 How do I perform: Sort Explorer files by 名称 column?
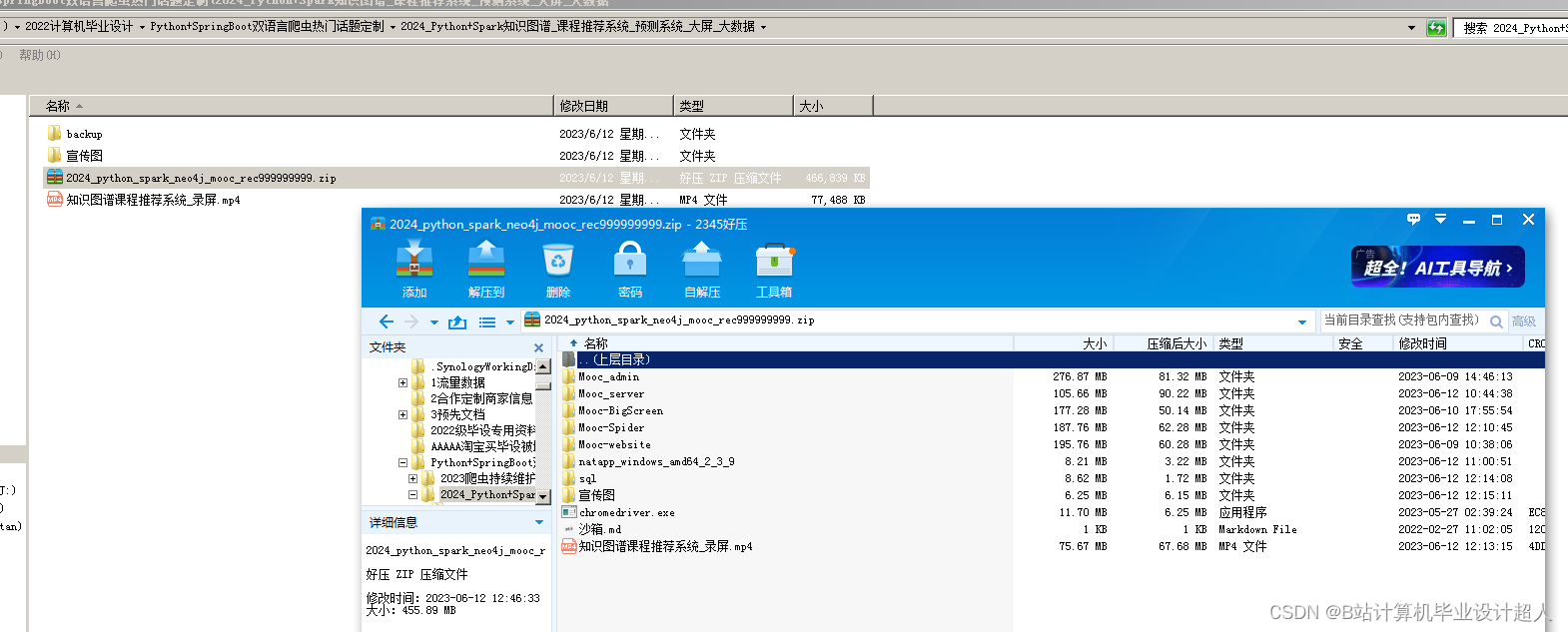click(291, 106)
